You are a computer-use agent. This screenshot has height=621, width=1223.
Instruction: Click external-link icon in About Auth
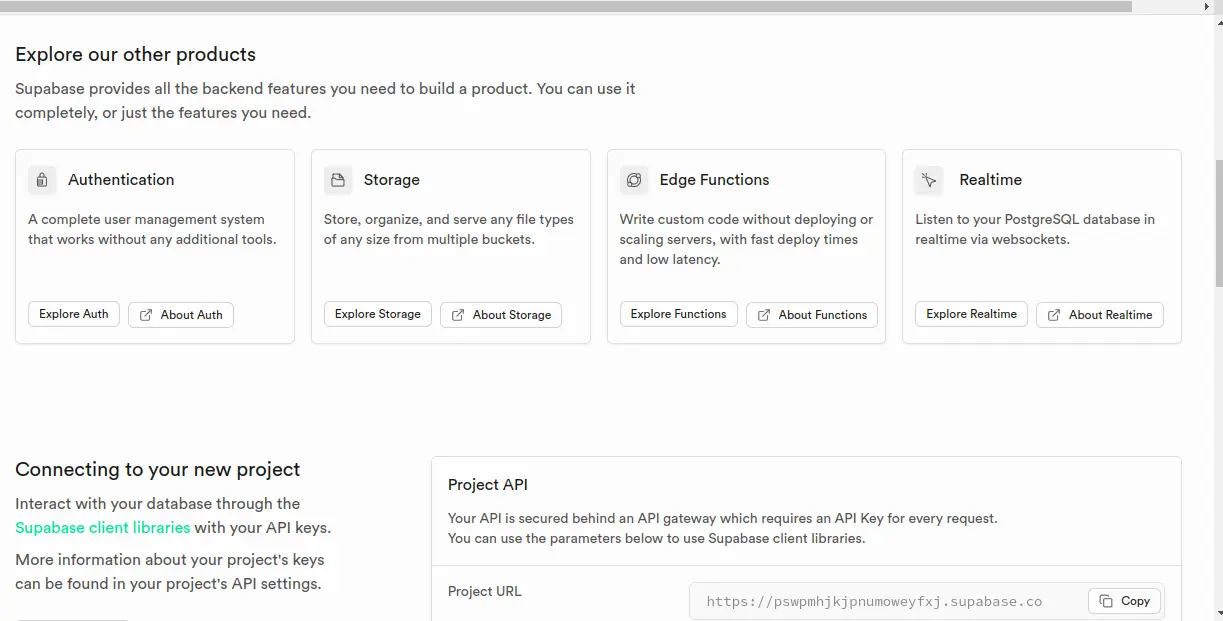click(x=146, y=315)
